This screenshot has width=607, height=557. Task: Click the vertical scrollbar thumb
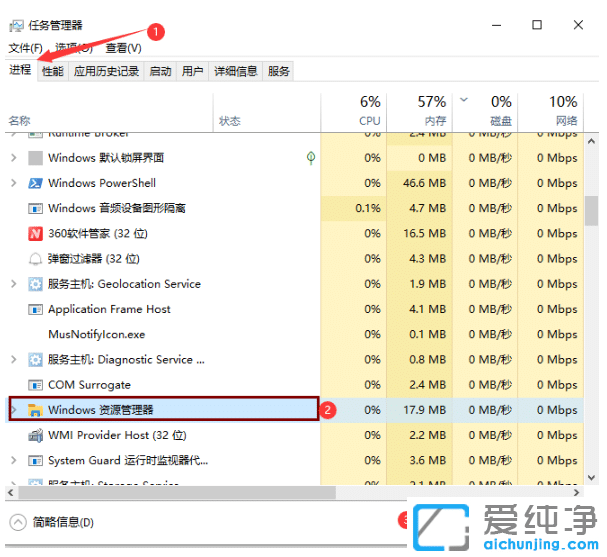pos(591,211)
